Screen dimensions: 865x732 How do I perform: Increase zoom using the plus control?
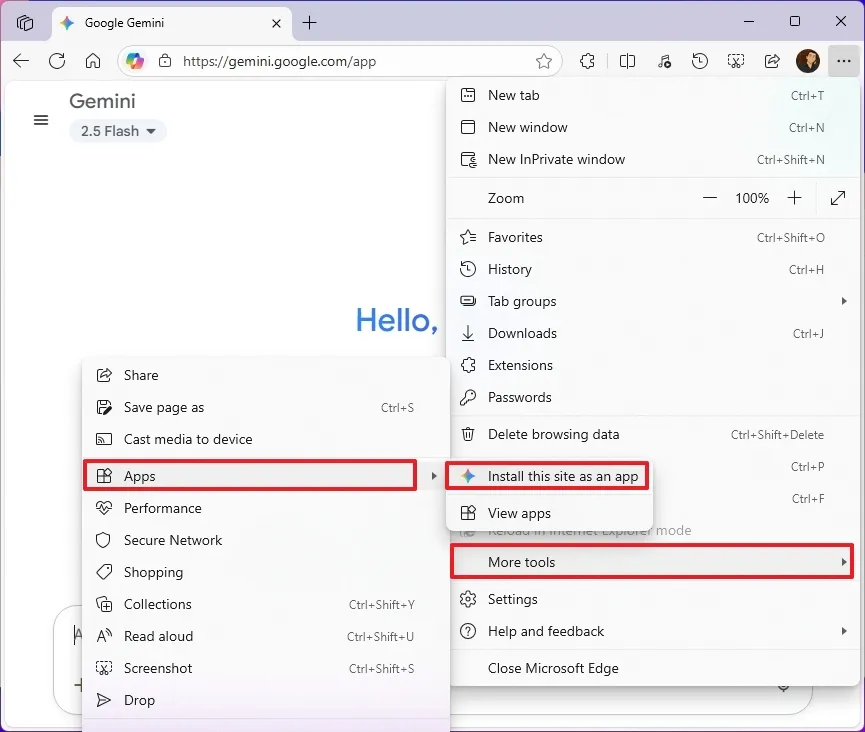794,198
